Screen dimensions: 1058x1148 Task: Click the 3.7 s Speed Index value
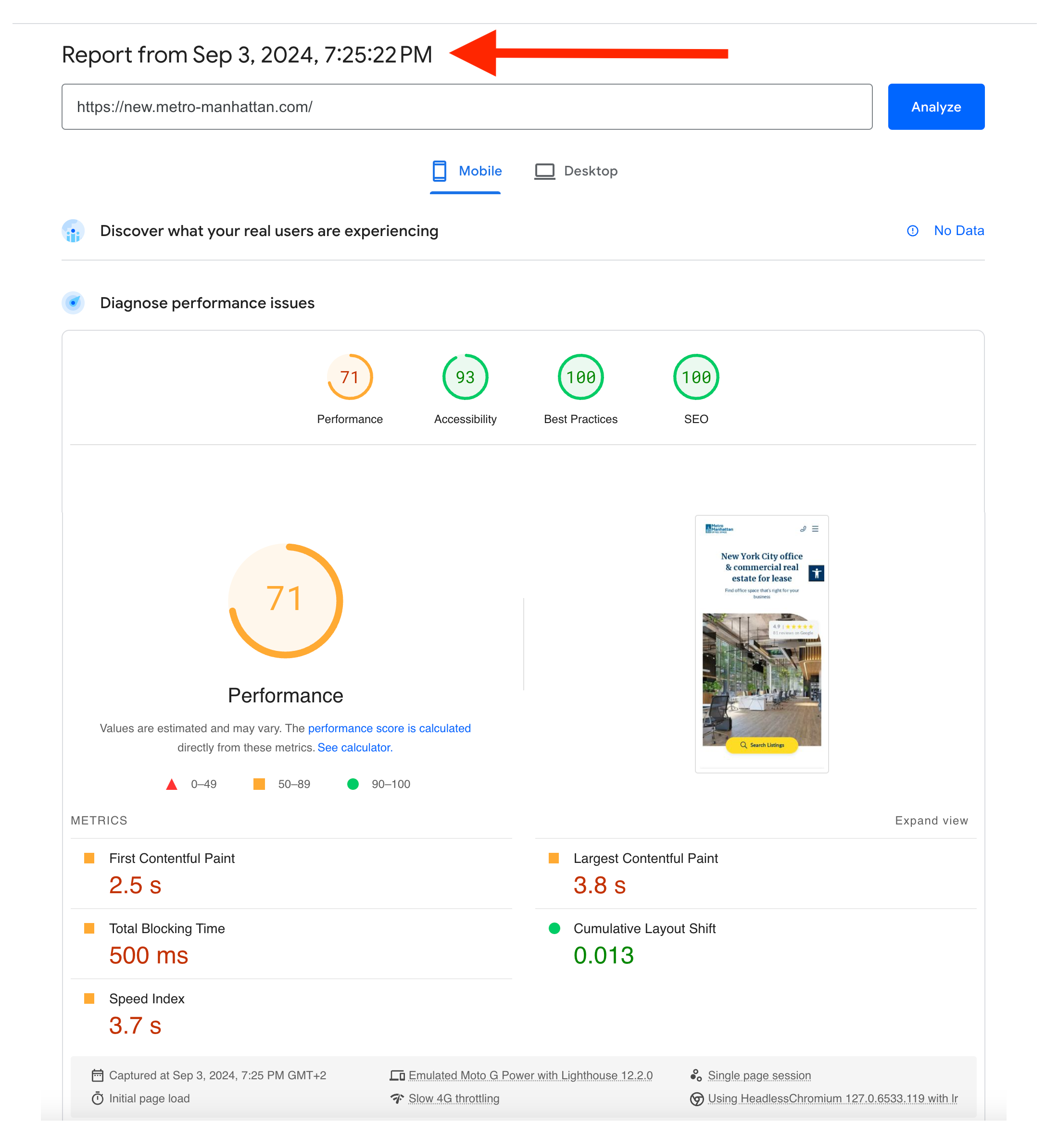(x=135, y=1025)
